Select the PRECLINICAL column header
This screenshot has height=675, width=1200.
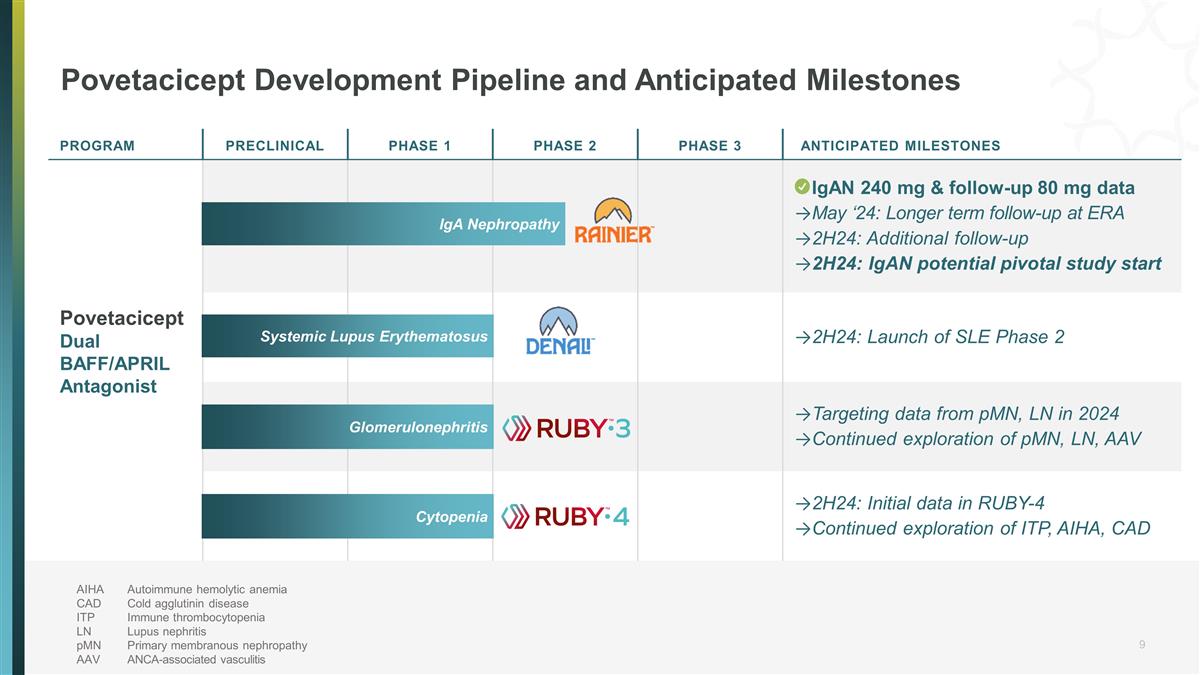pos(275,146)
